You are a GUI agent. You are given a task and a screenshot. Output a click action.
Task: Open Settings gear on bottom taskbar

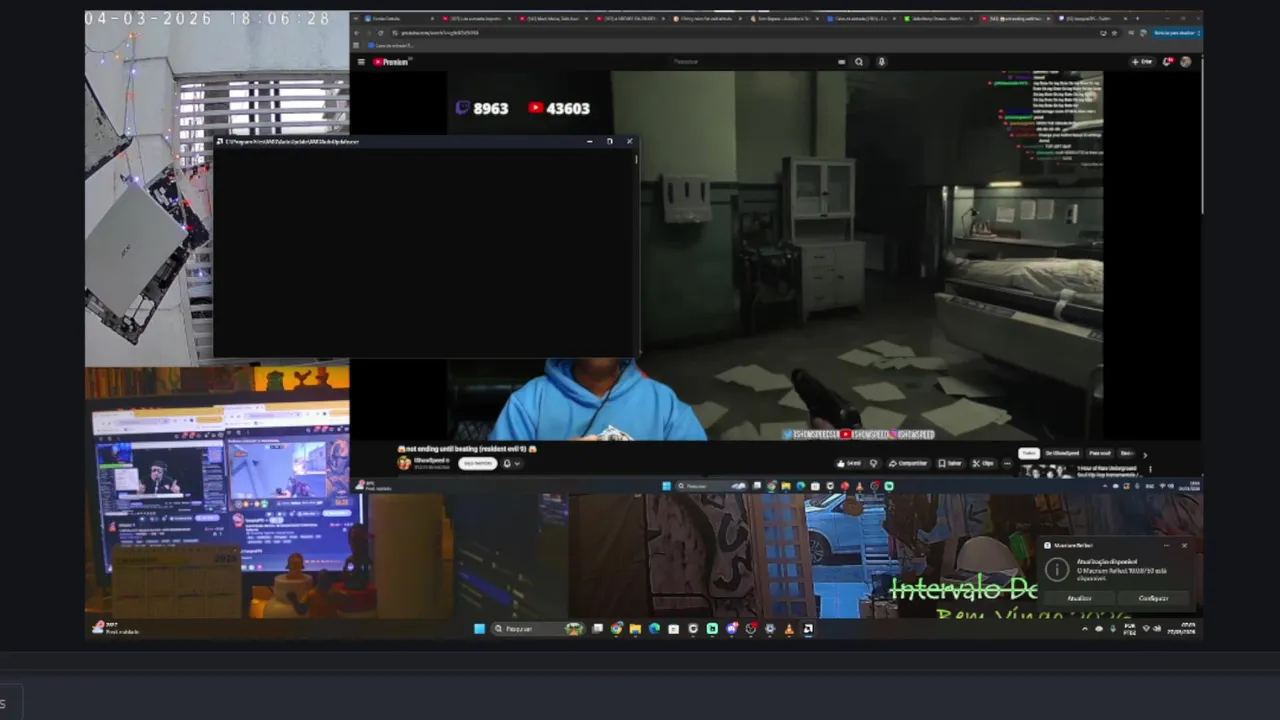(x=770, y=629)
